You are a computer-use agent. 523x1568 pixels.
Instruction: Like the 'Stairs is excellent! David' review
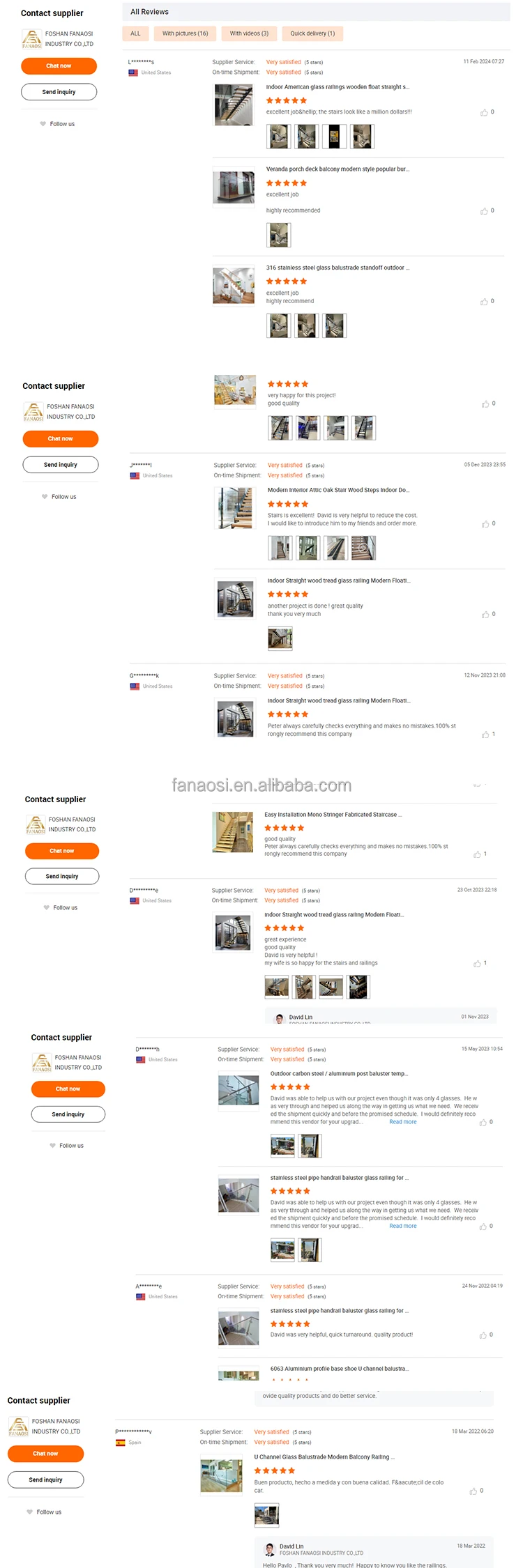[485, 524]
